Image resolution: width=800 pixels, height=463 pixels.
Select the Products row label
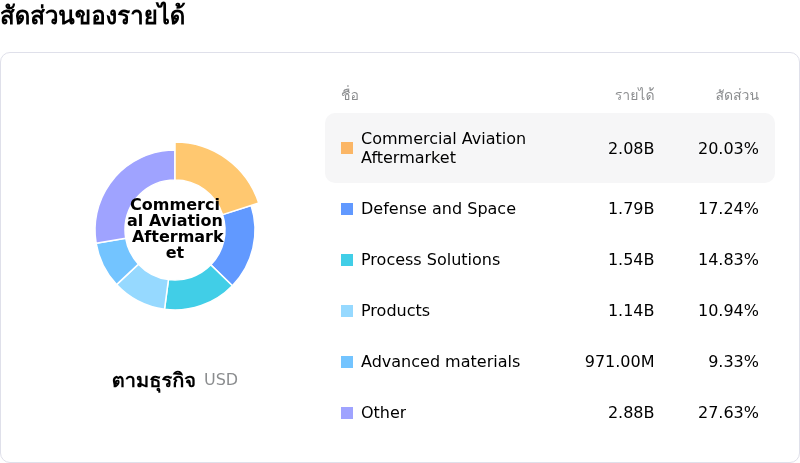395,311
